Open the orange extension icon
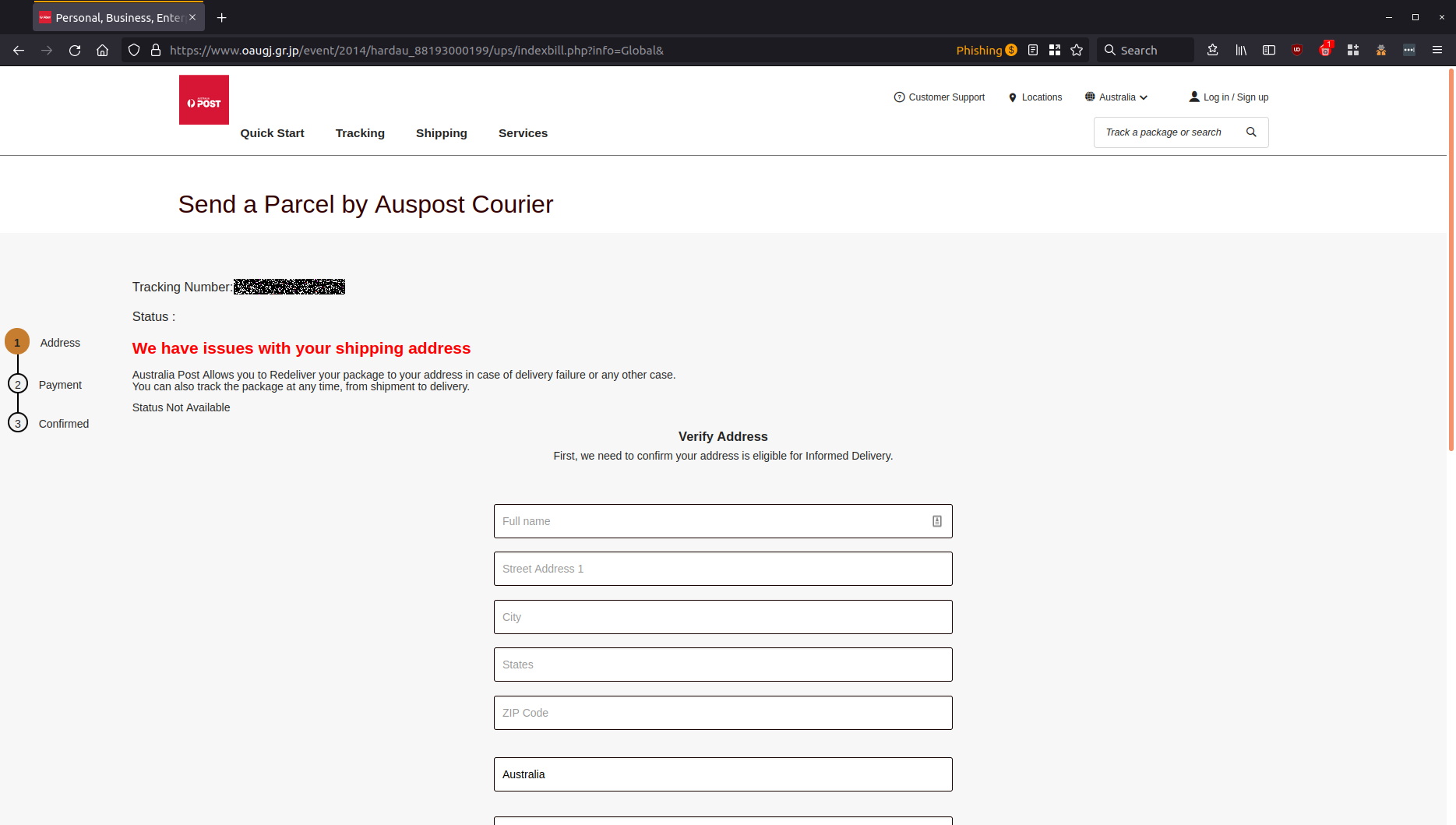Viewport: 1456px width, 825px height. 1381,50
